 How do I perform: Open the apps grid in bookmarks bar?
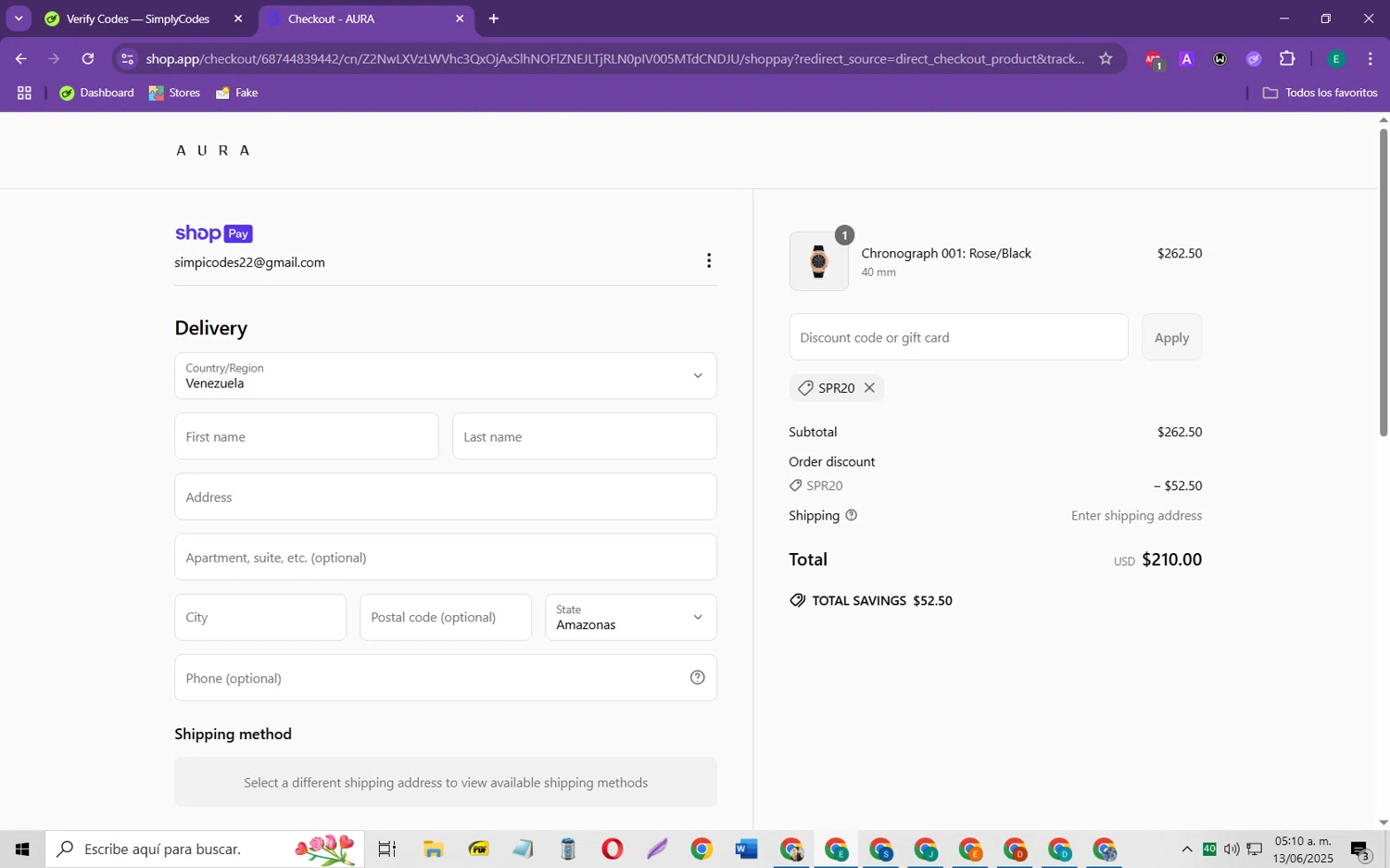coord(24,93)
